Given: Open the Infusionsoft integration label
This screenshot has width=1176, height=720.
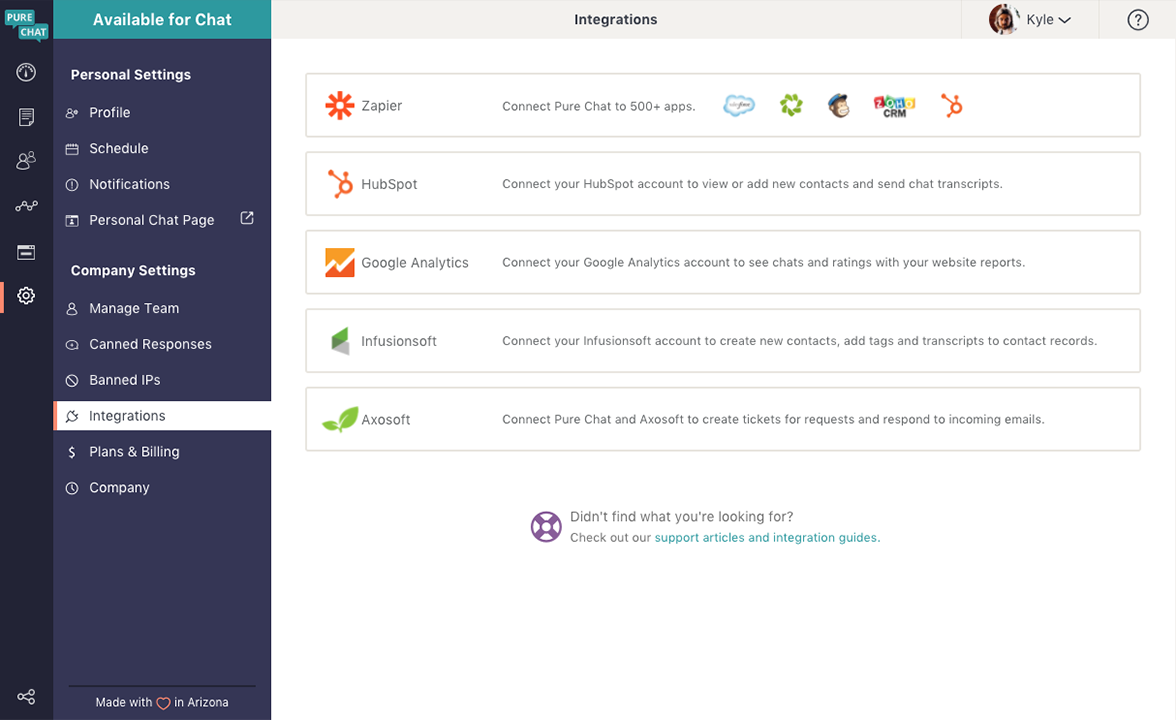Looking at the screenshot, I should coord(399,341).
